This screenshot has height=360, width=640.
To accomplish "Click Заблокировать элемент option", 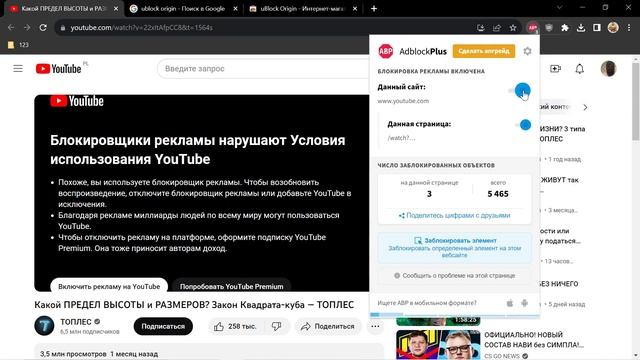I will click(x=455, y=247).
